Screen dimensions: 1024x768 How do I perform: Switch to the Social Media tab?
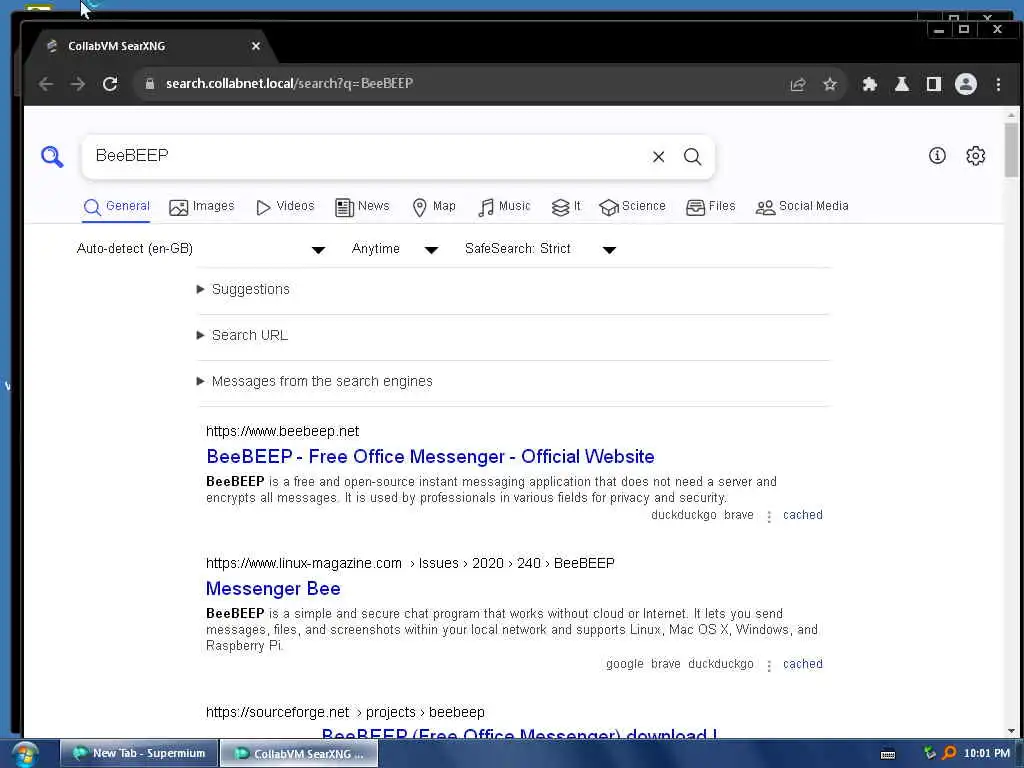coord(802,207)
